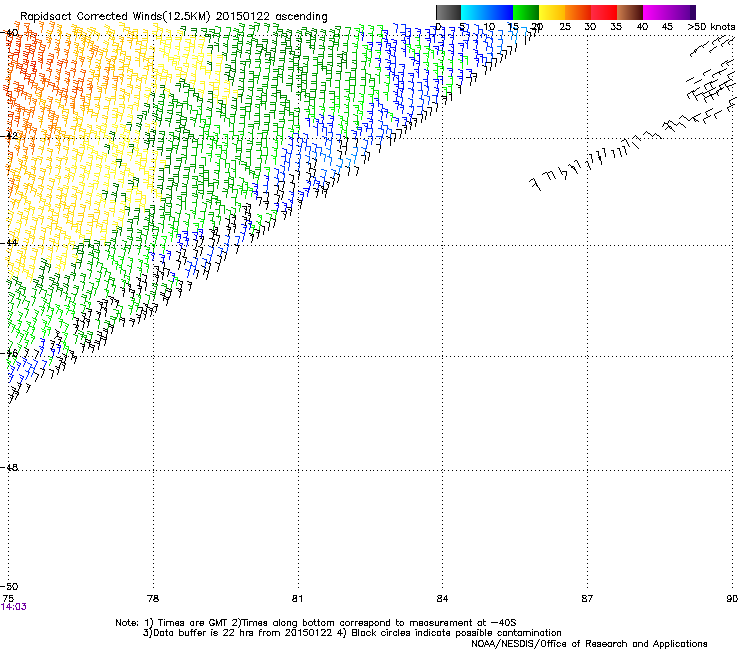Click the '>50 knots' legend label
740x650 pixels.
(711, 27)
